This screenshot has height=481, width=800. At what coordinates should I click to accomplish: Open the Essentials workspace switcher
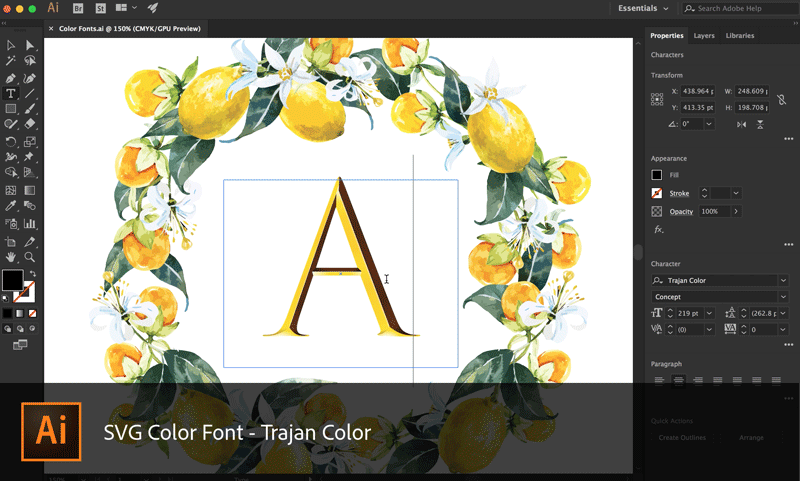pos(643,8)
